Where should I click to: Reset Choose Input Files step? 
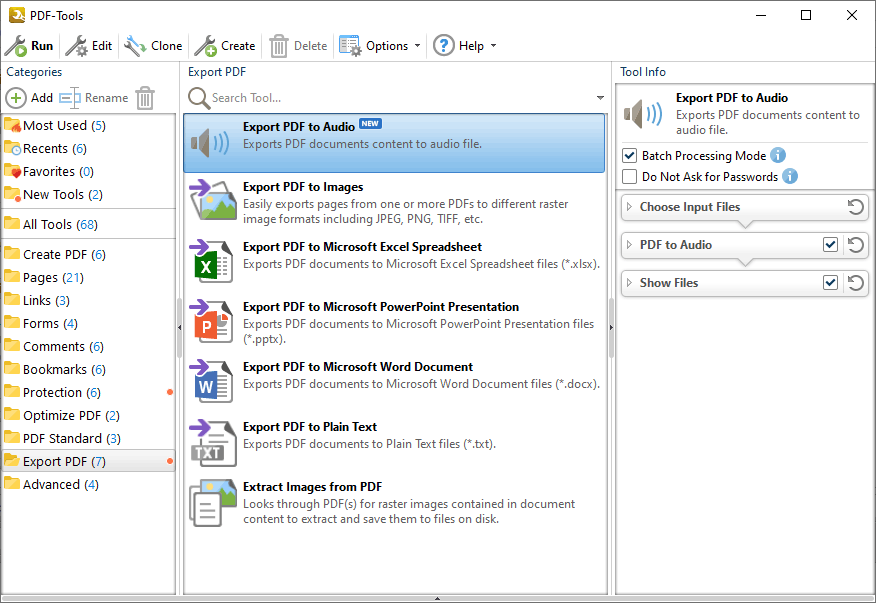click(855, 207)
